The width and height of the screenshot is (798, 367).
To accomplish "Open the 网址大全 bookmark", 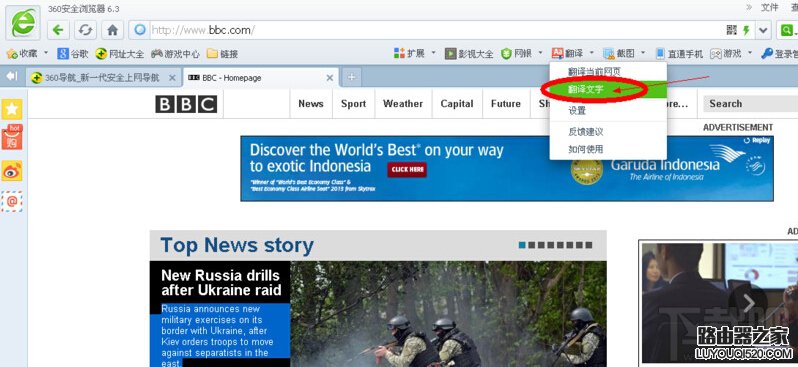I will point(120,53).
